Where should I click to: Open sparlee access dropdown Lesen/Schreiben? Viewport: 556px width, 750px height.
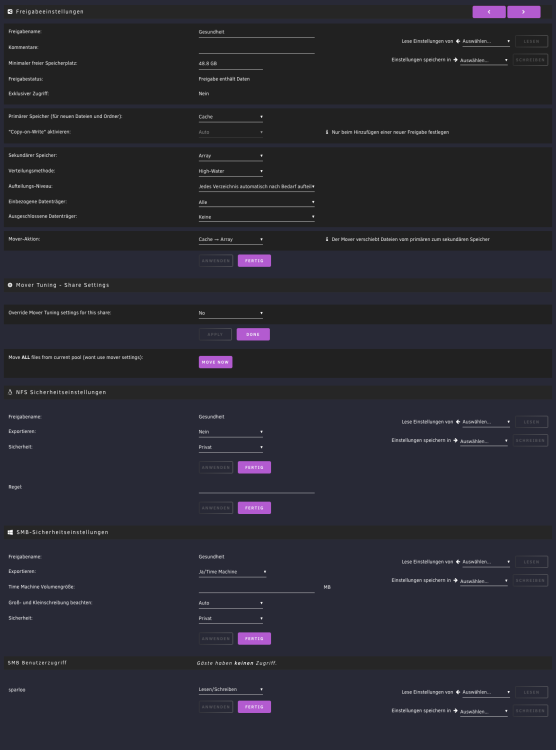231,690
